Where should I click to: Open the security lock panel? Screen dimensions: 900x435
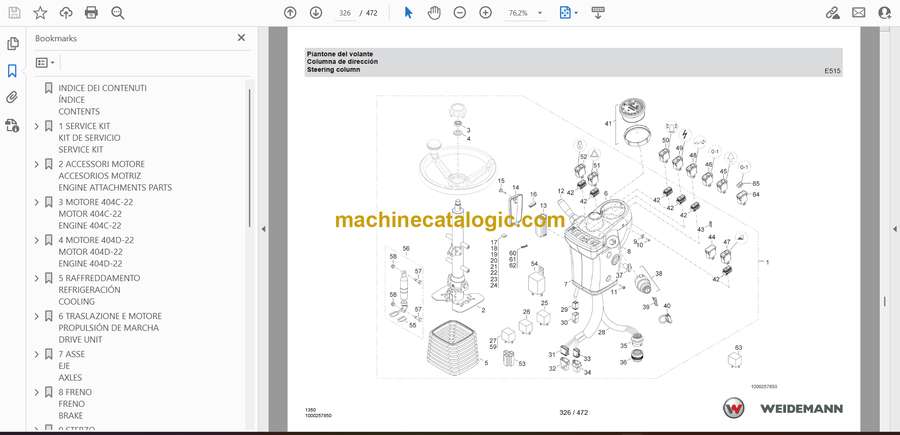click(12, 125)
